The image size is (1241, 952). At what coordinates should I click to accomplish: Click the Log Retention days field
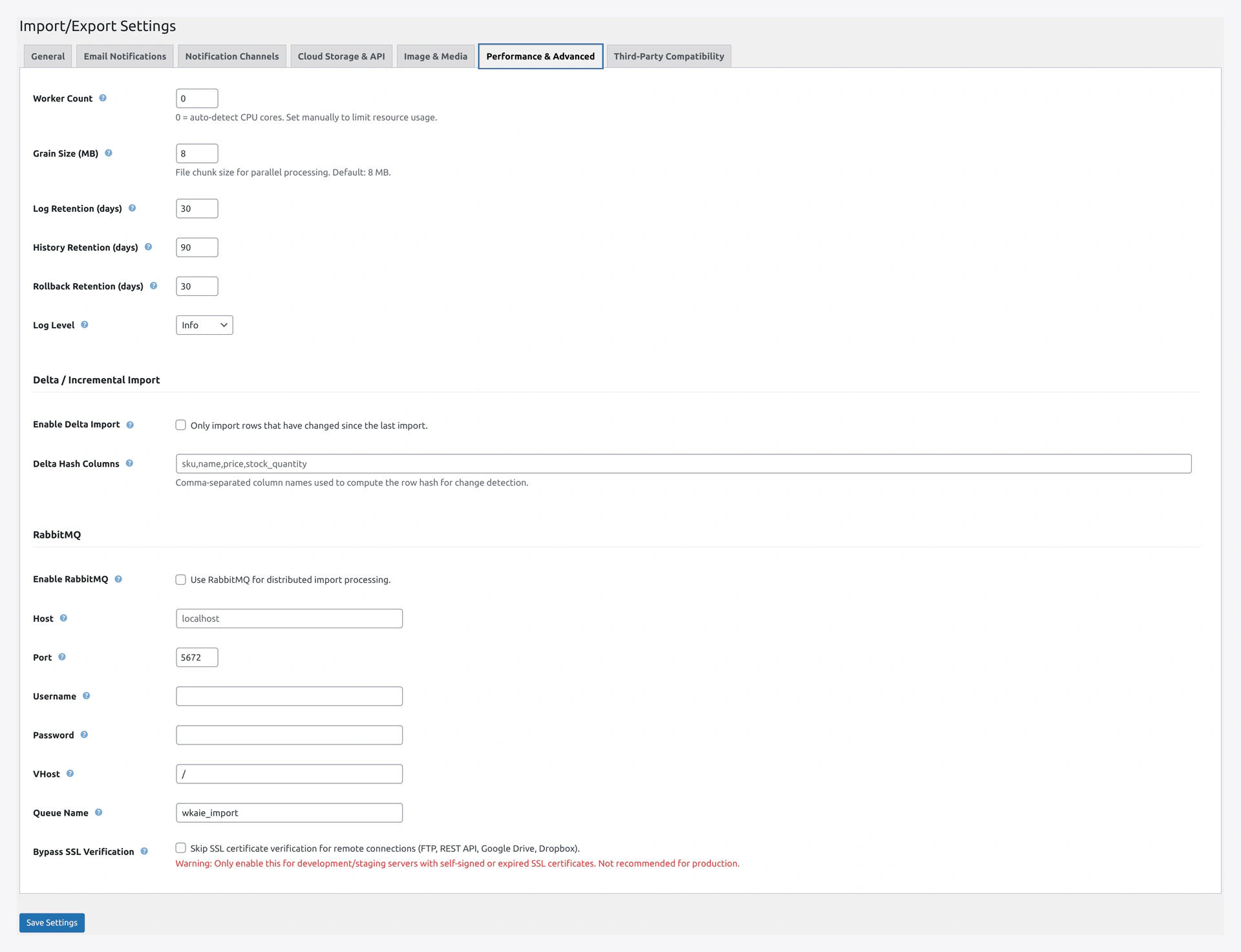point(197,208)
